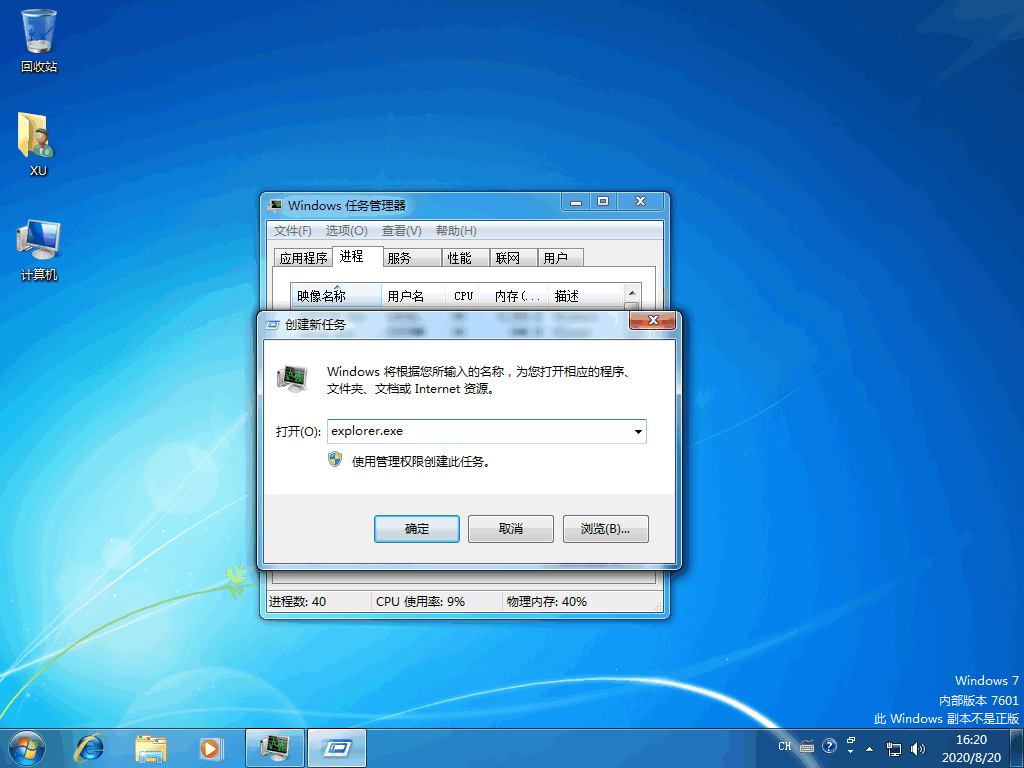Select the keyboard layout tray icon

806,746
